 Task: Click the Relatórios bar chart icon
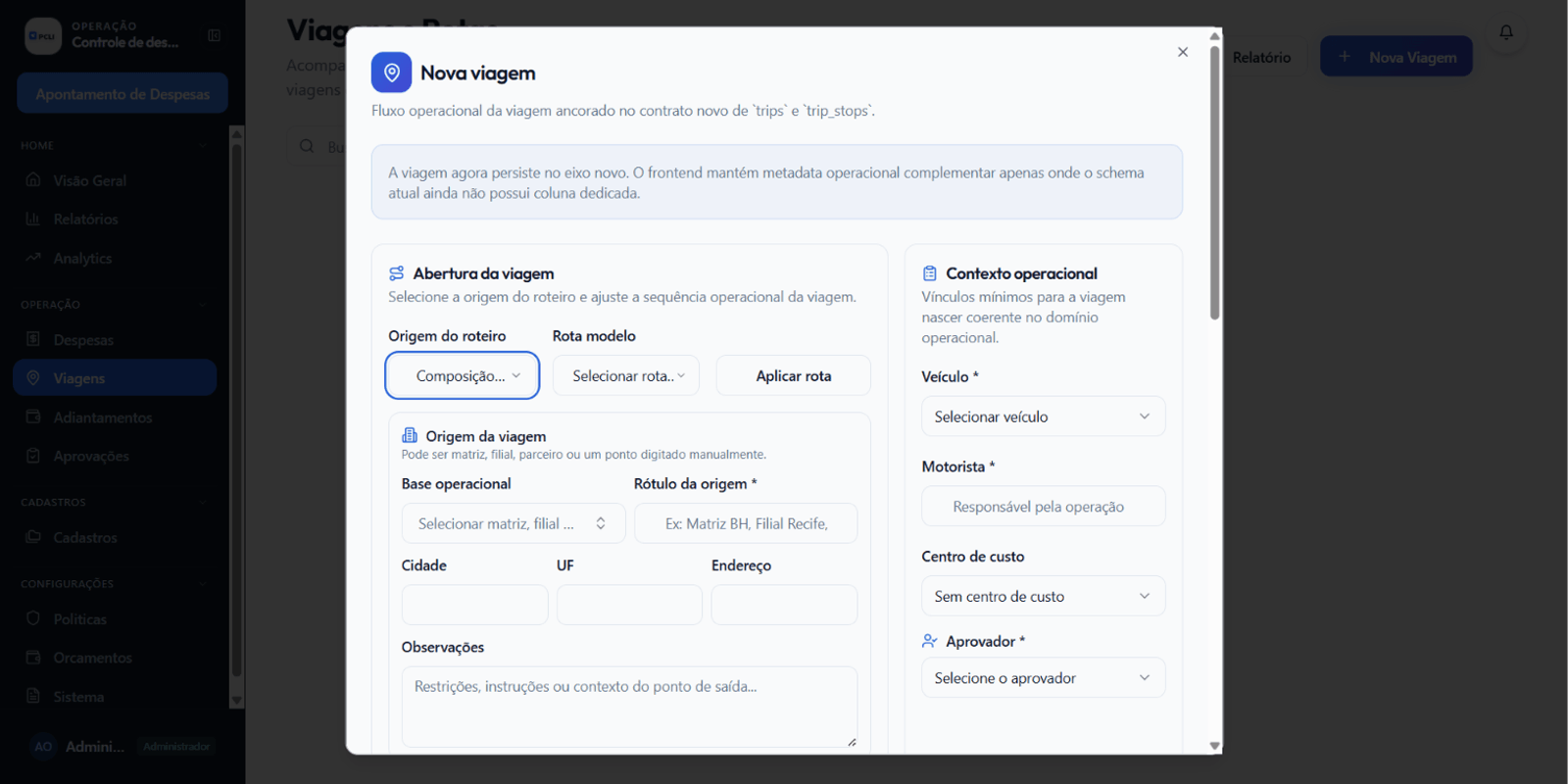[x=33, y=219]
